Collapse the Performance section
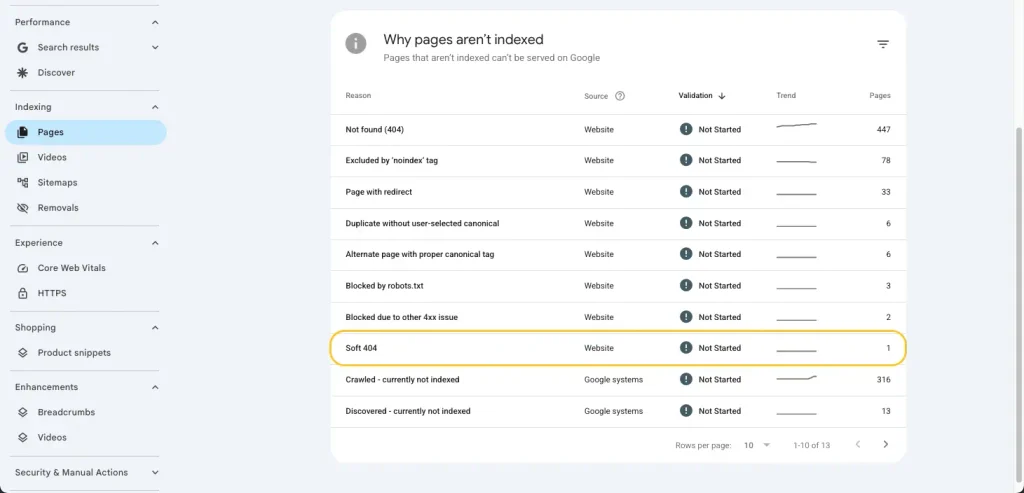This screenshot has width=1024, height=493. 155,22
